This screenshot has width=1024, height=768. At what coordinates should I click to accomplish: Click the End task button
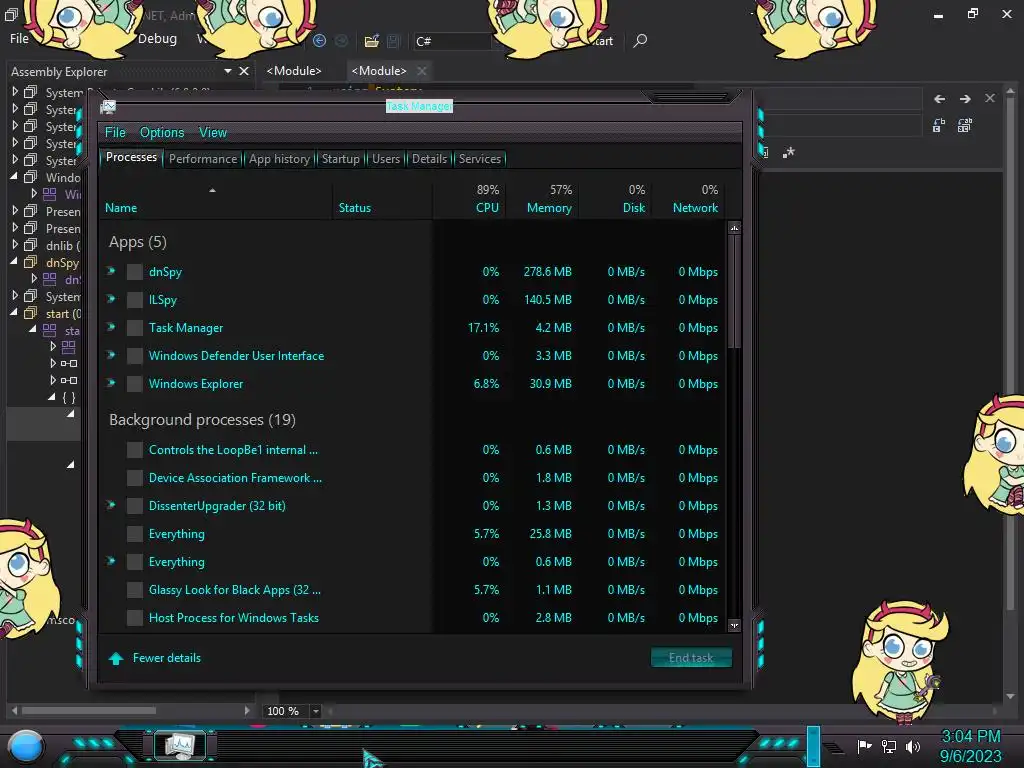pyautogui.click(x=691, y=658)
